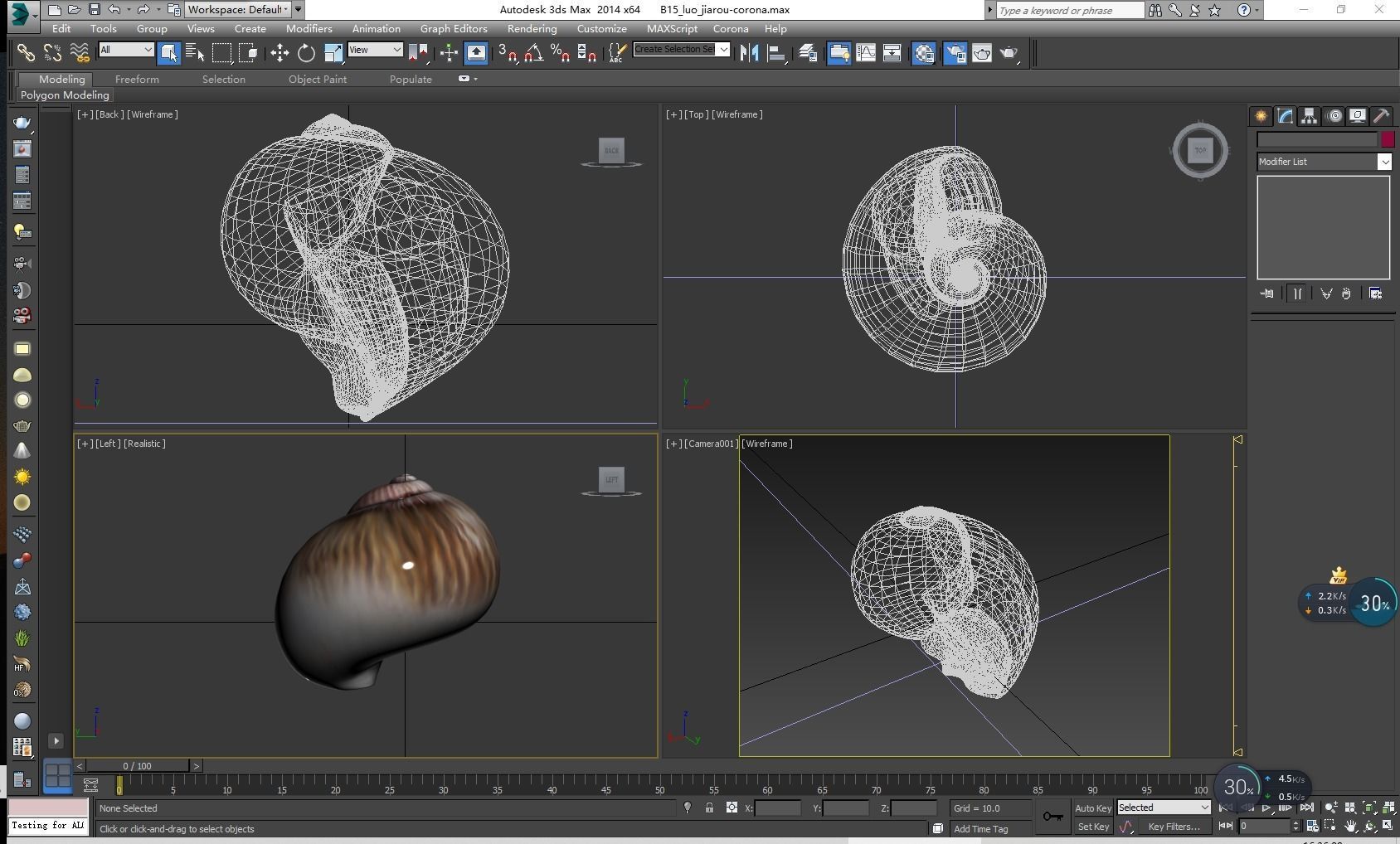
Task: Open the Manage Layers icon
Action: tap(808, 53)
